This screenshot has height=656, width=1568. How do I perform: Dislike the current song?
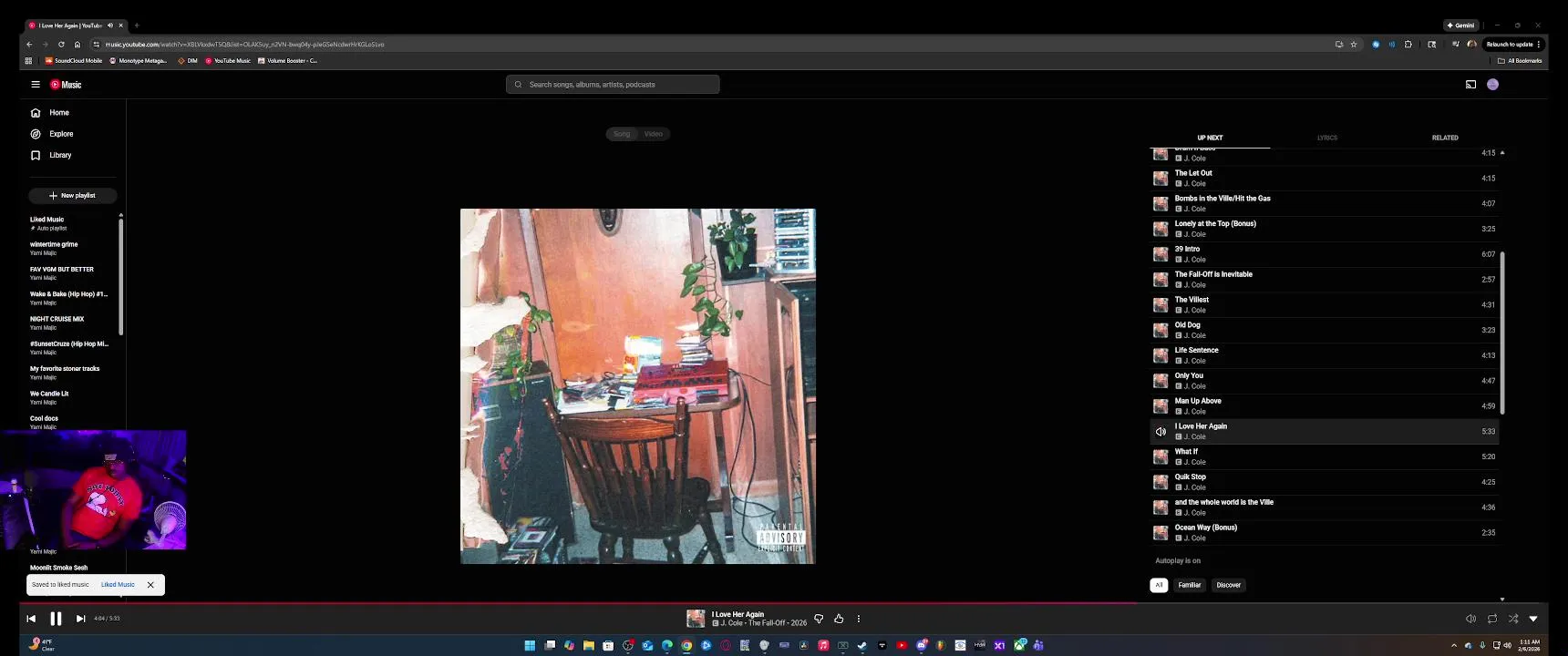pyautogui.click(x=819, y=619)
